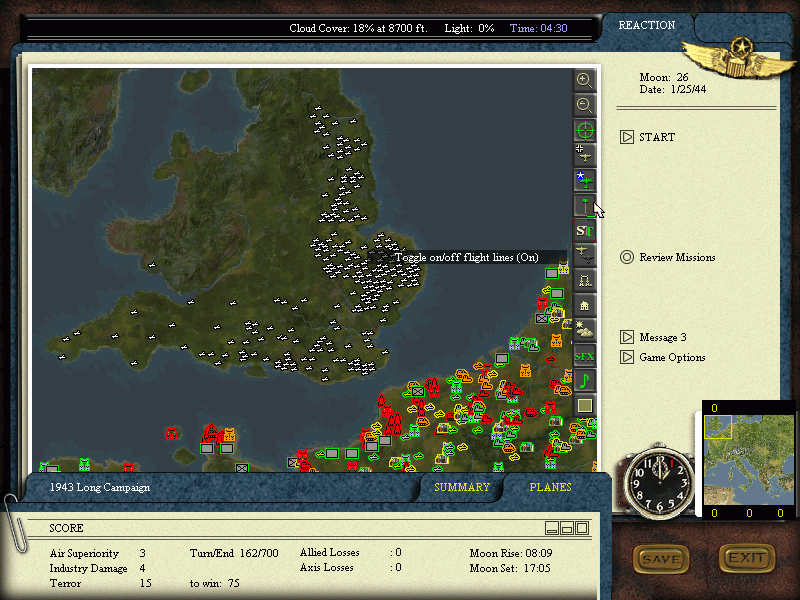Select Review Missions radio option

tap(627, 257)
